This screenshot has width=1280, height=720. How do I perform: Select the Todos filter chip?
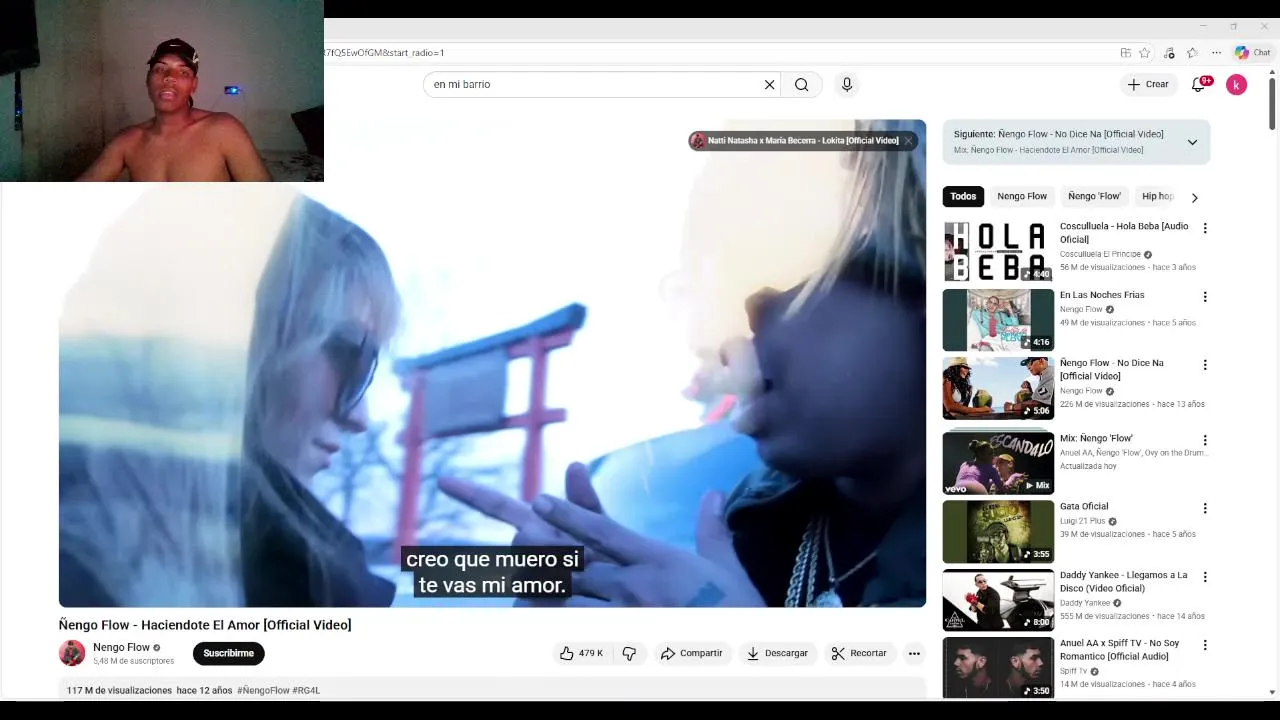click(x=963, y=197)
